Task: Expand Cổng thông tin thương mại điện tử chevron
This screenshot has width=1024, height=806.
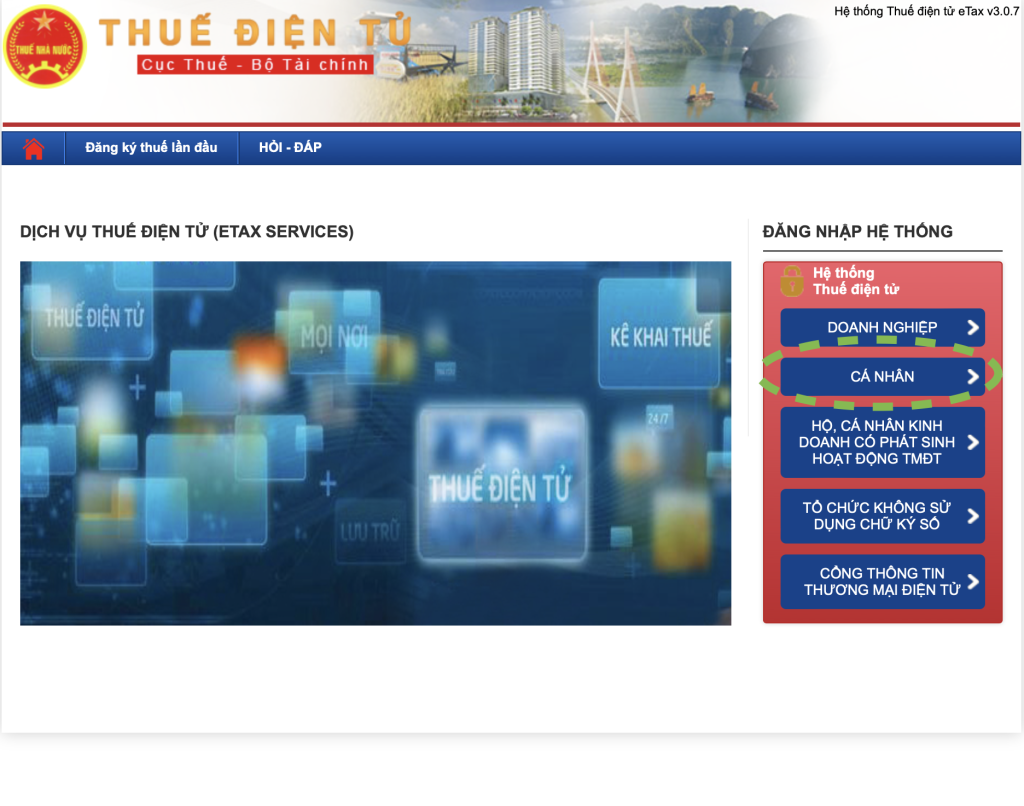Action: 972,582
